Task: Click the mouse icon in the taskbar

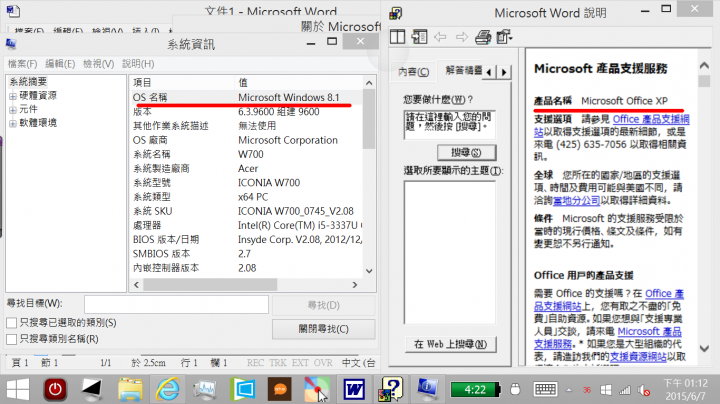Action: (515, 390)
